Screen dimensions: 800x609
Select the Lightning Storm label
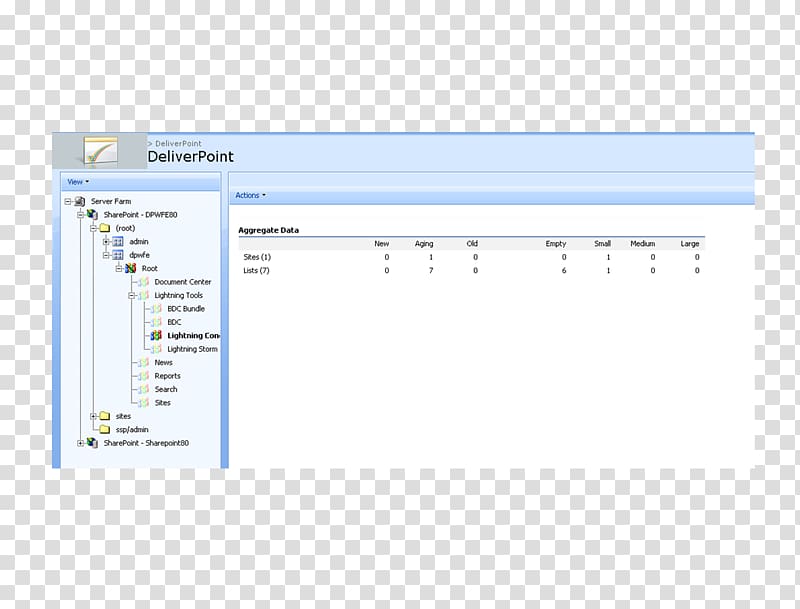coord(192,349)
